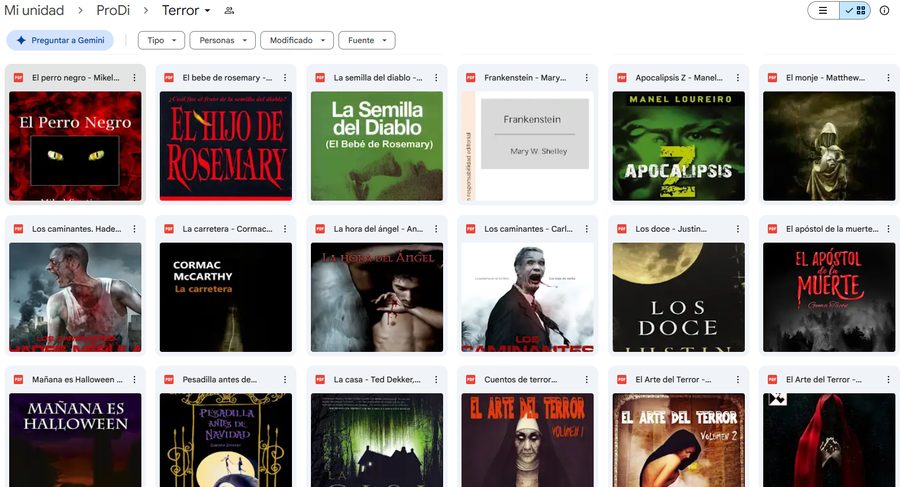Expand the Terror folder dropdown menu
900x487 pixels.
click(x=207, y=10)
